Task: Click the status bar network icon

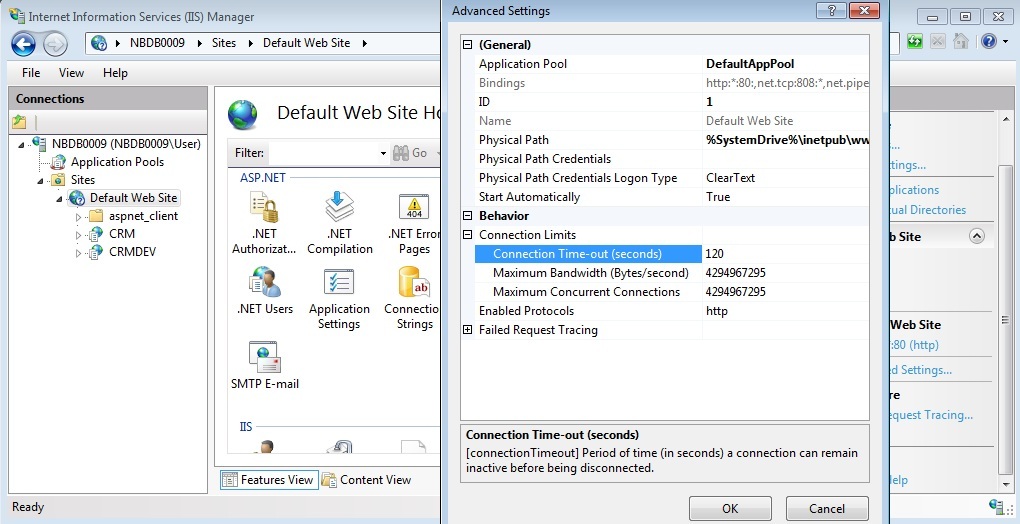Action: click(x=996, y=506)
